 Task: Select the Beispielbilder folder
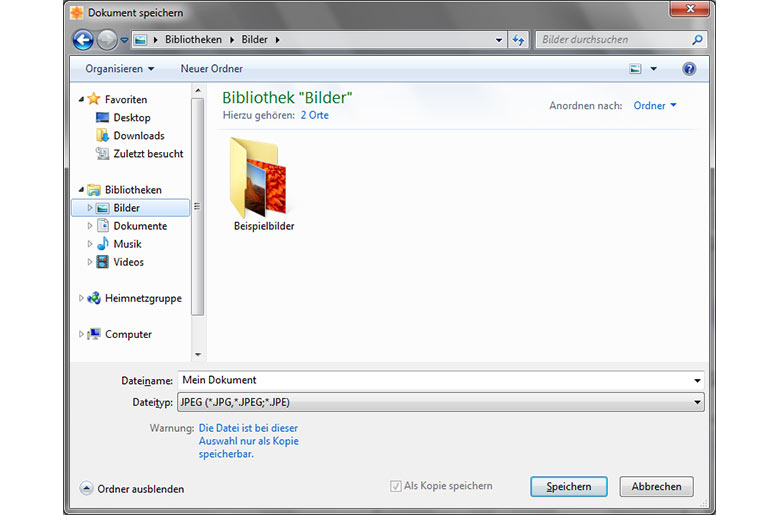tap(263, 185)
